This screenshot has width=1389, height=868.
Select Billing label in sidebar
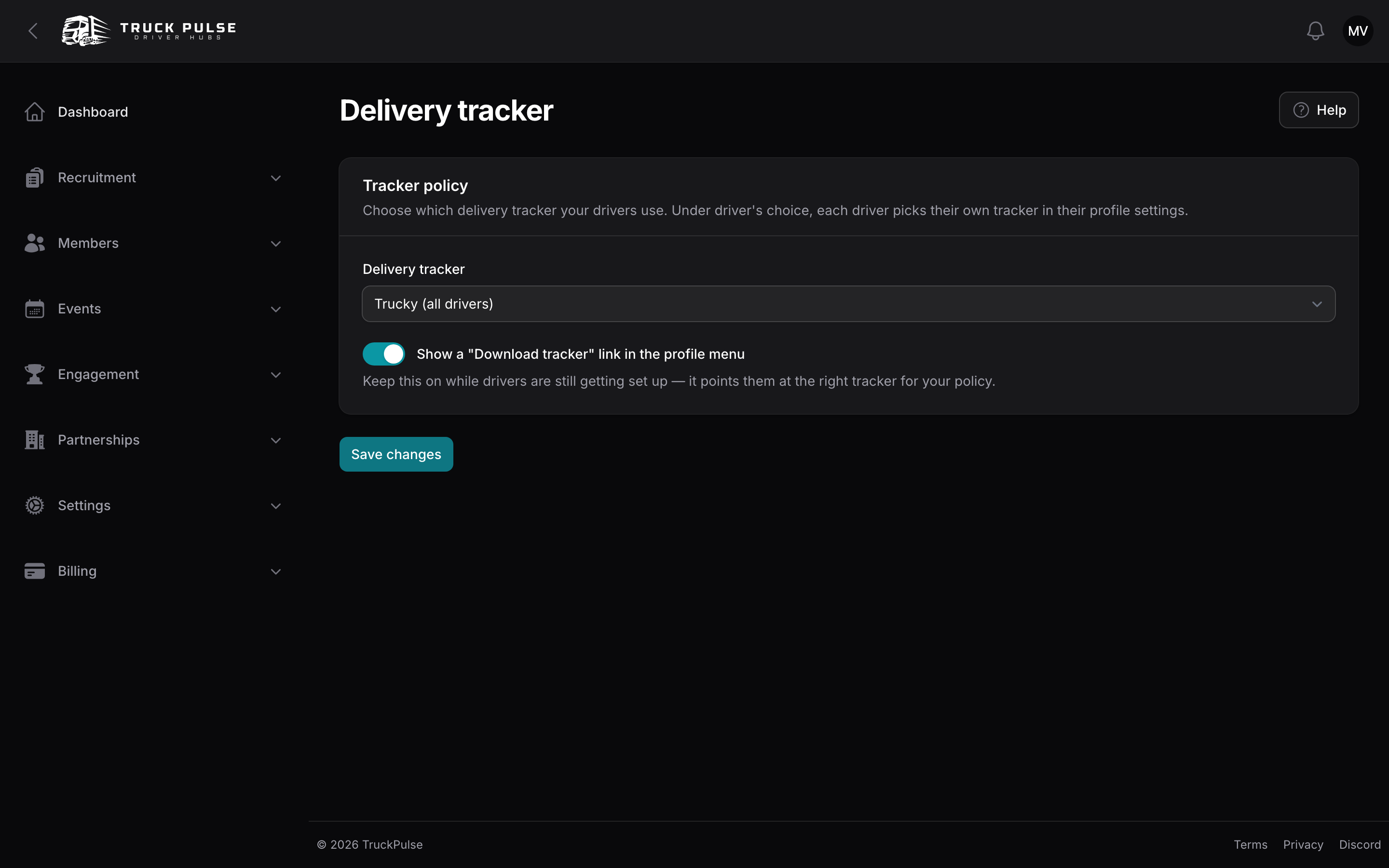pos(77,571)
